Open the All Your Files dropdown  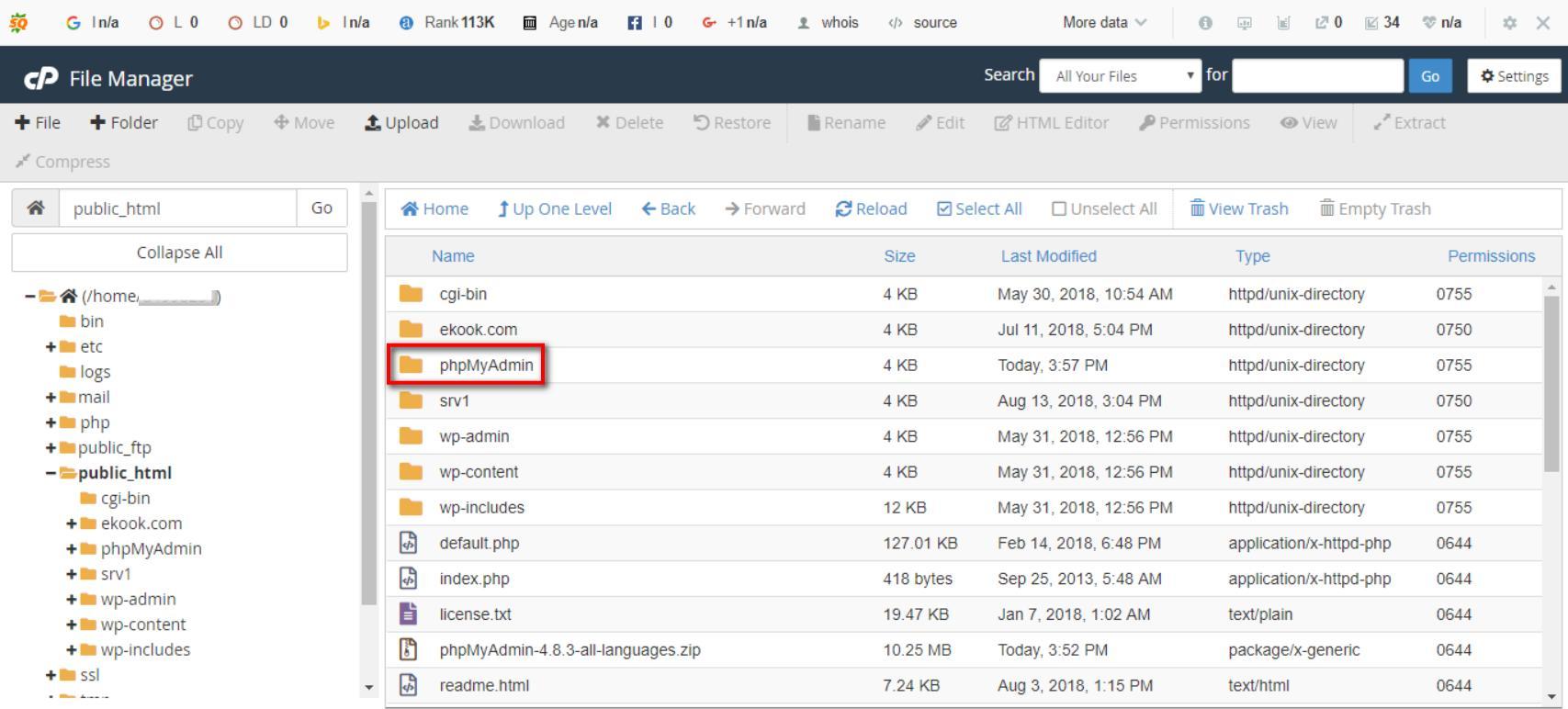[x=1120, y=76]
